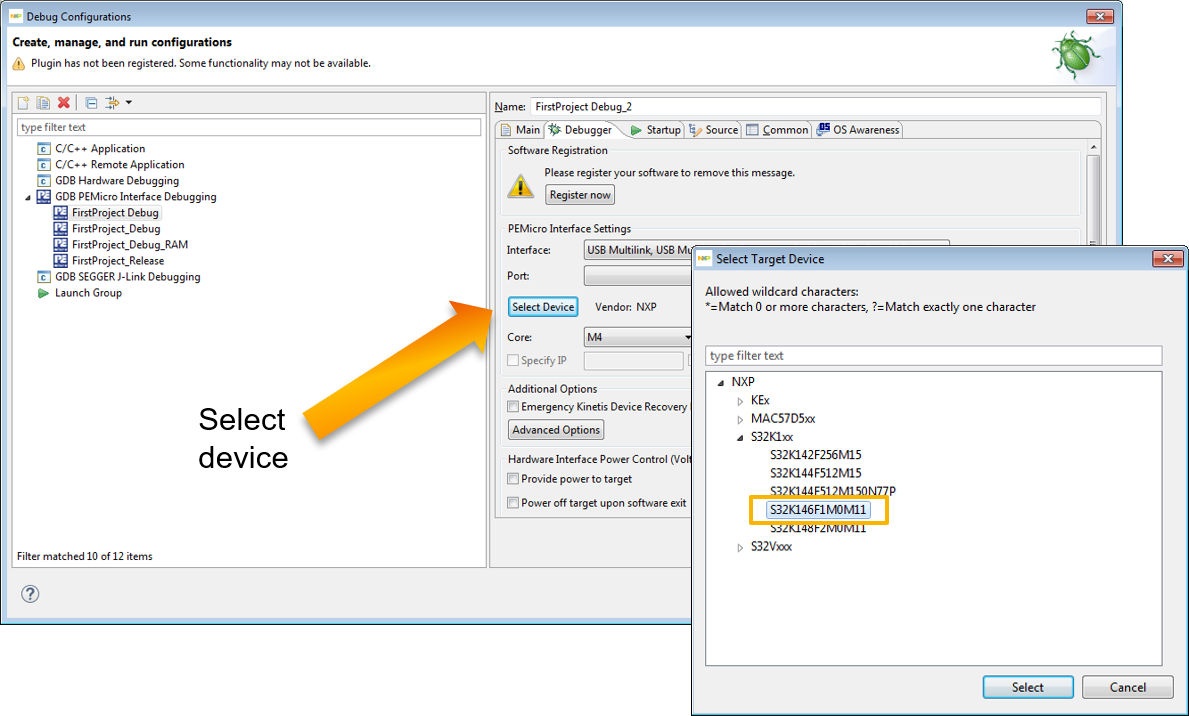
Task: Select the Launch Group green arrow icon
Action: pos(43,293)
